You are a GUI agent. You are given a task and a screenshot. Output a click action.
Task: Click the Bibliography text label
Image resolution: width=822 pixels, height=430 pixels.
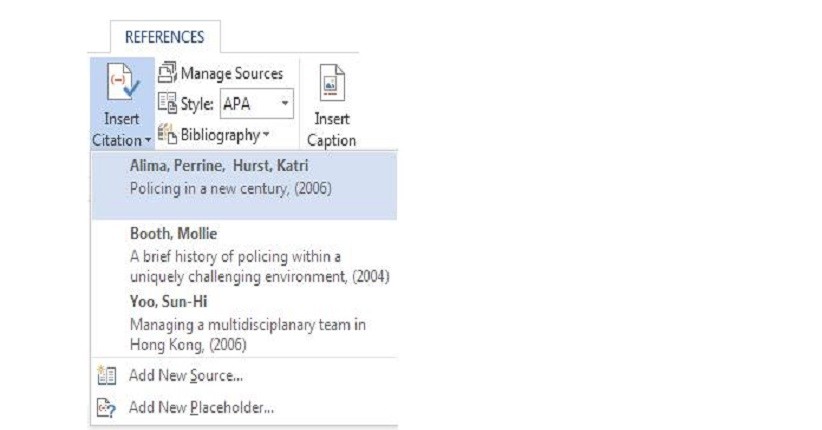coord(220,134)
